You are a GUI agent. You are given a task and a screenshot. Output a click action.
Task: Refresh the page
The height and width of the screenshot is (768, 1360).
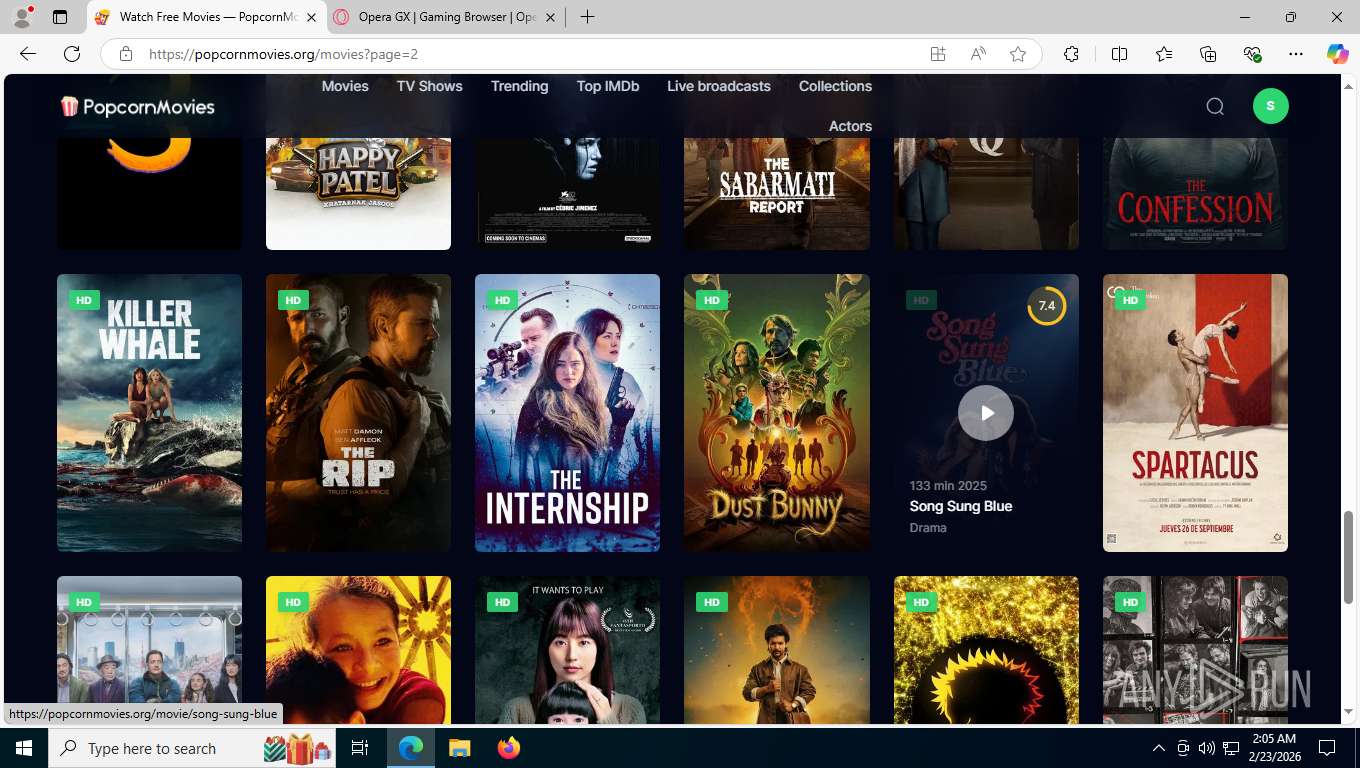[72, 54]
